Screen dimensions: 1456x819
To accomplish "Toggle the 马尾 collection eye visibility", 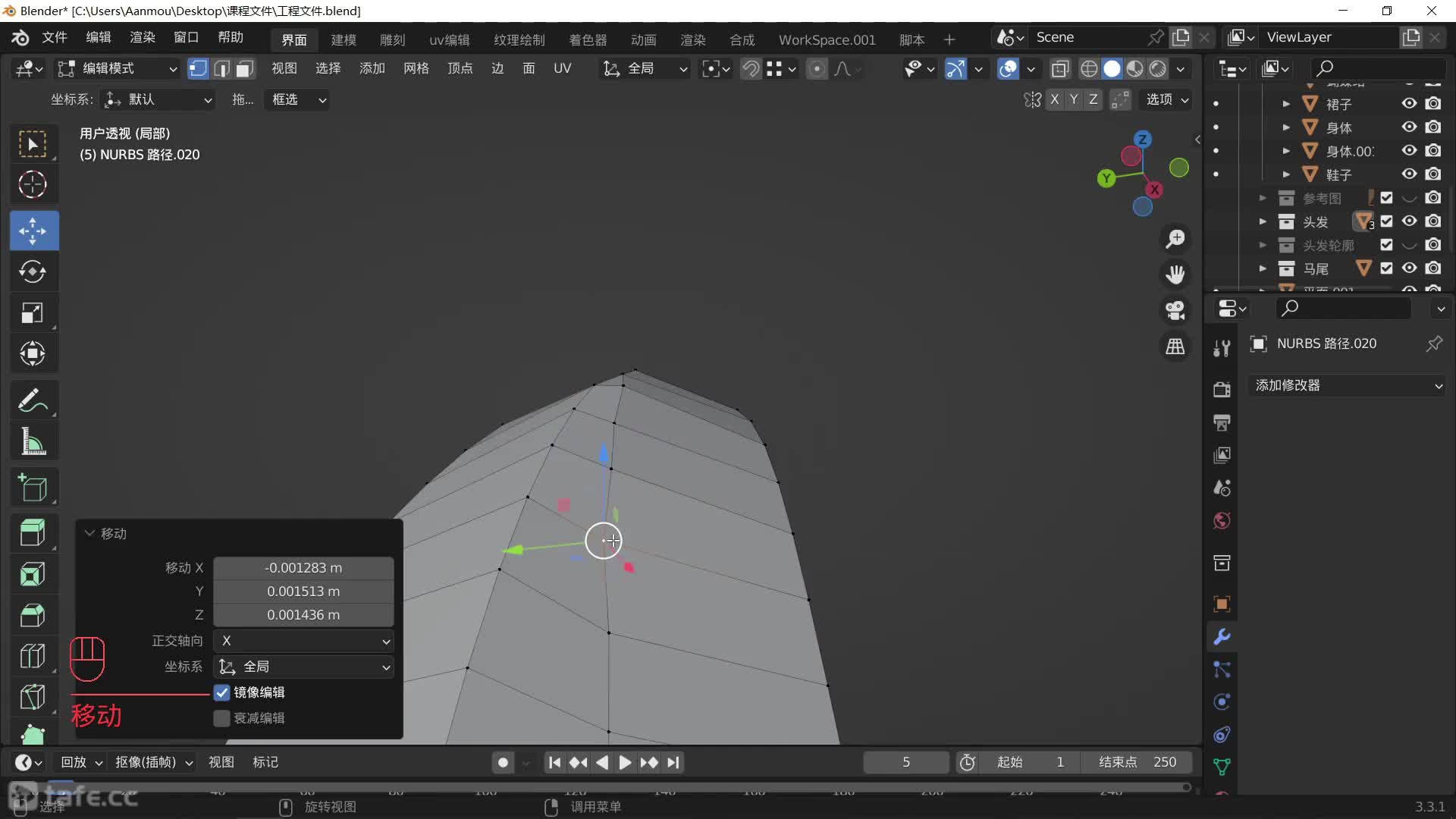I will click(x=1409, y=268).
